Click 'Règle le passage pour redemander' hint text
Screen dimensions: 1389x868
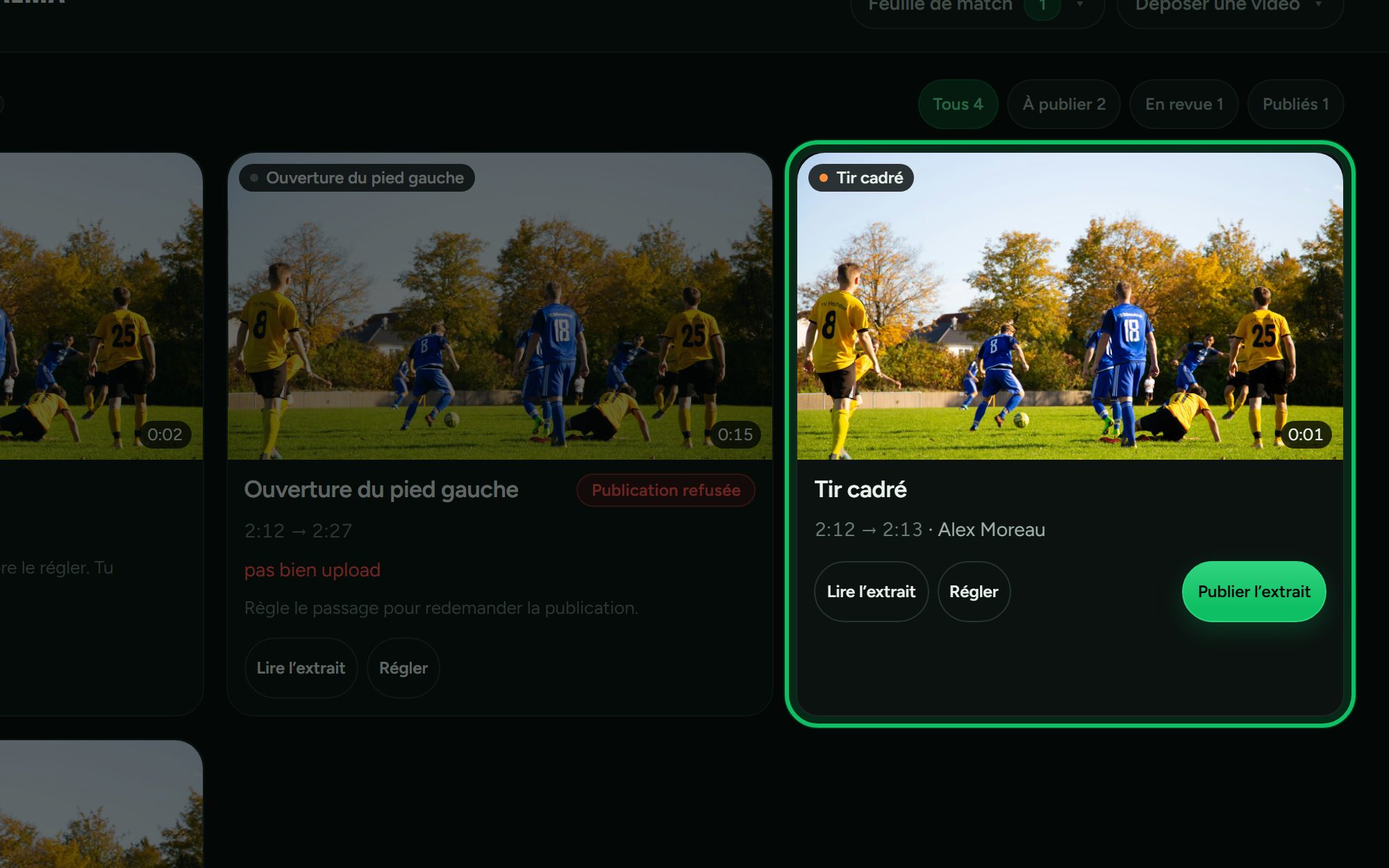point(441,608)
